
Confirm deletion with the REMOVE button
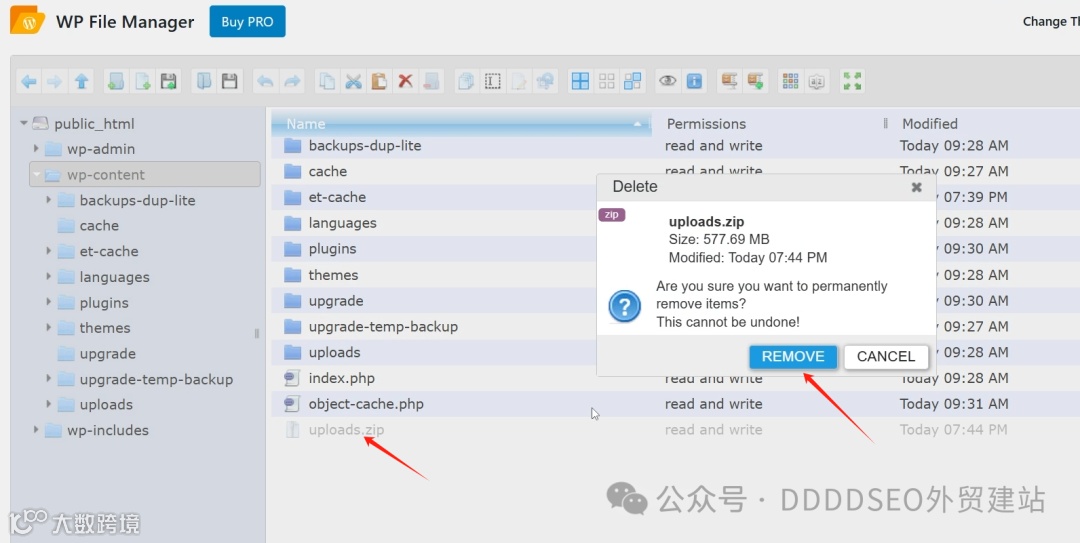[793, 356]
